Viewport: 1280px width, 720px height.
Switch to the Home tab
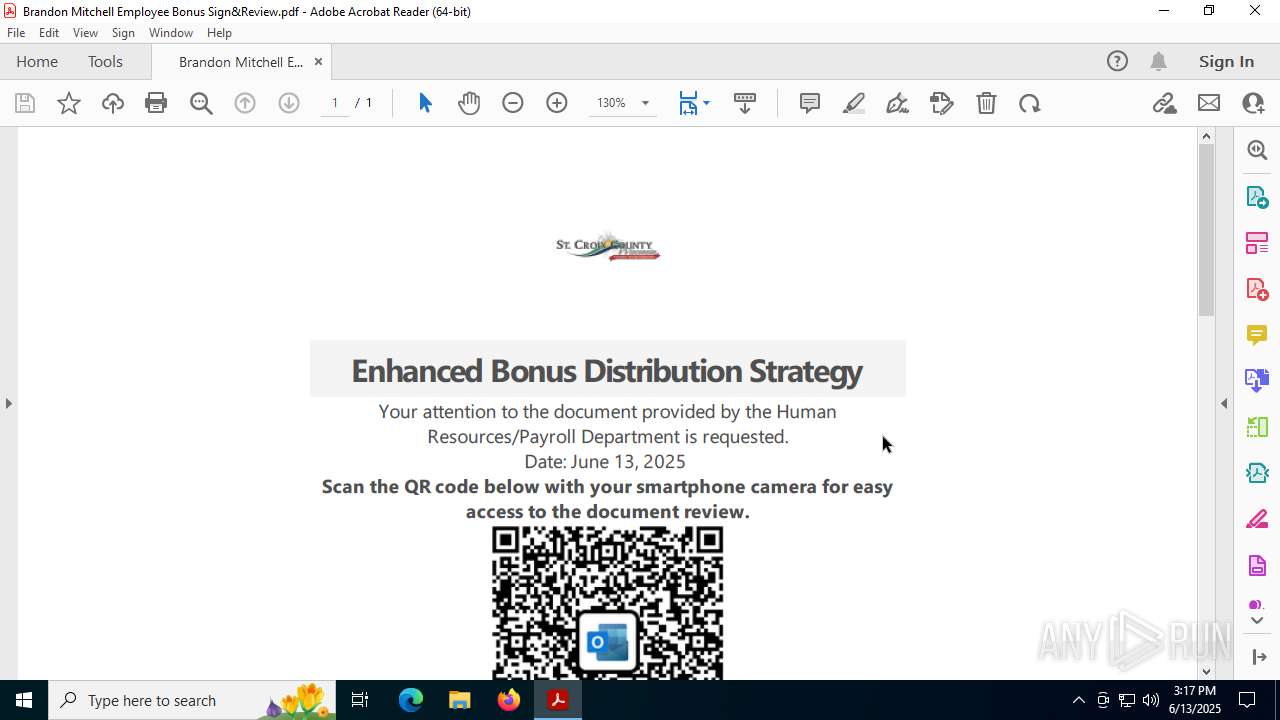coord(37,61)
